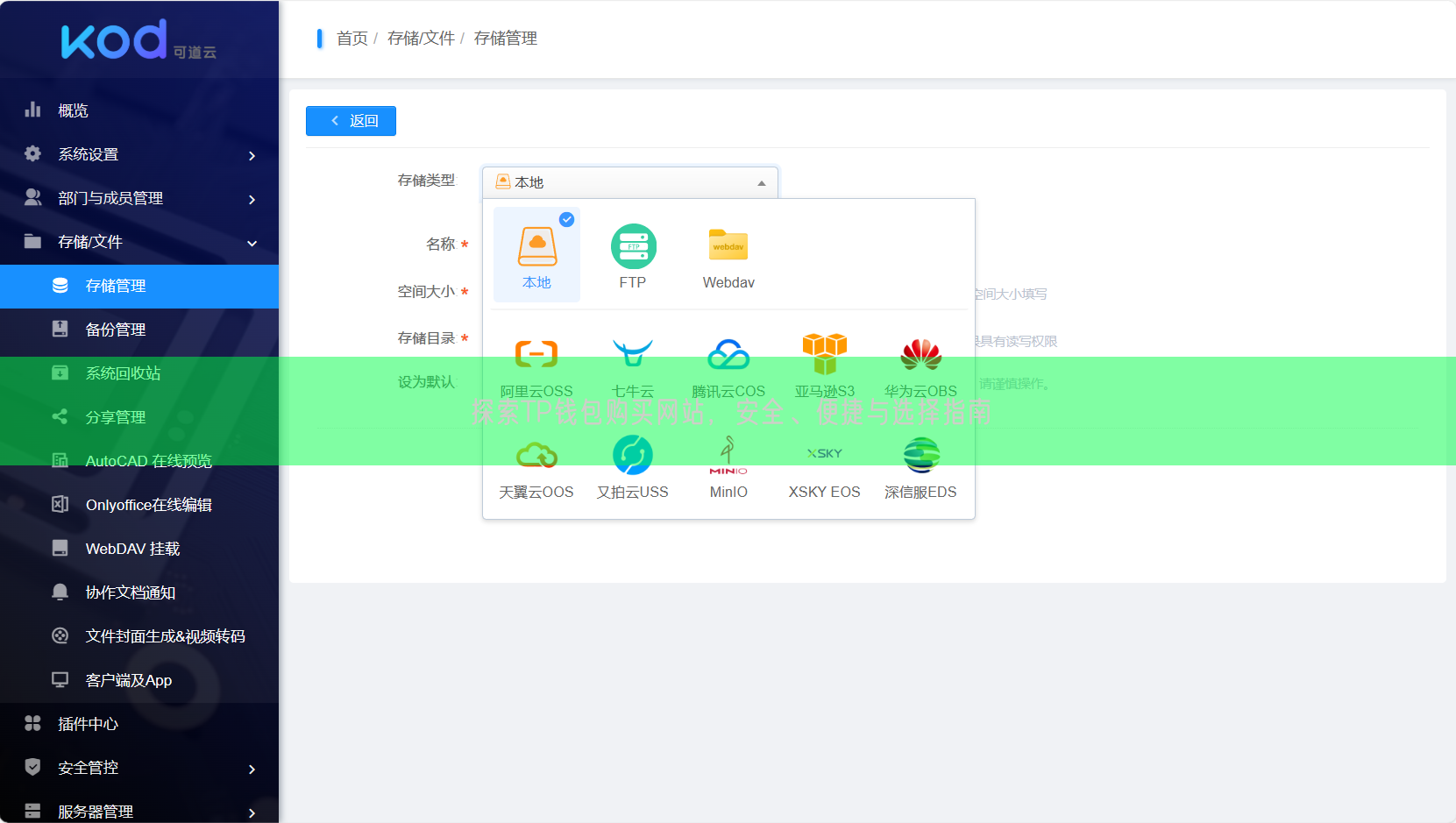This screenshot has height=823, width=1456.
Task: Click the 名称 field label
Action: [440, 244]
